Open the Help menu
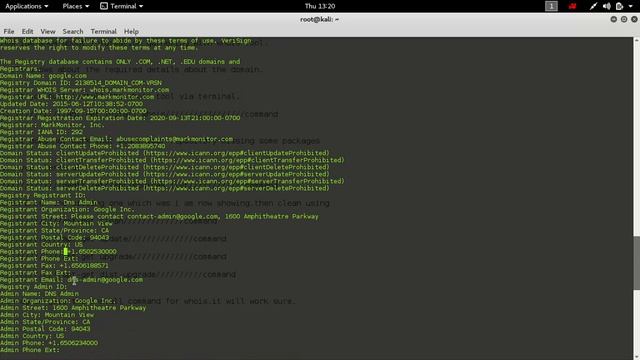The image size is (640, 360). coord(131,31)
